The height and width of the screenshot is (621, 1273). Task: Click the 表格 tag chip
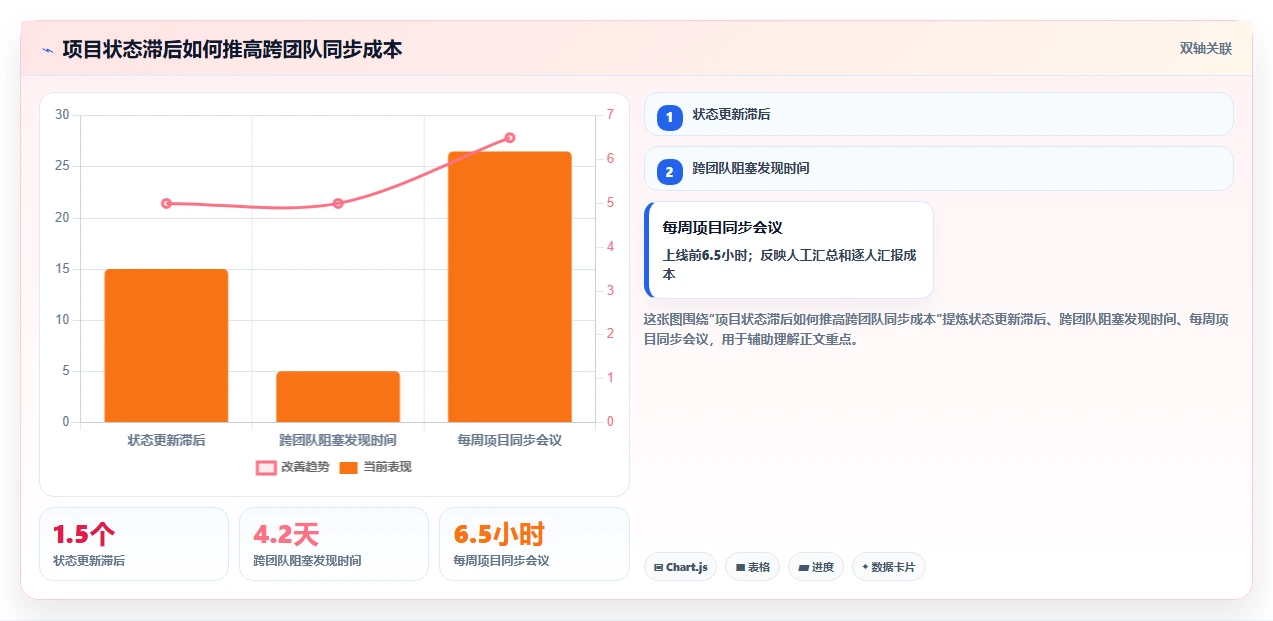coord(753,567)
